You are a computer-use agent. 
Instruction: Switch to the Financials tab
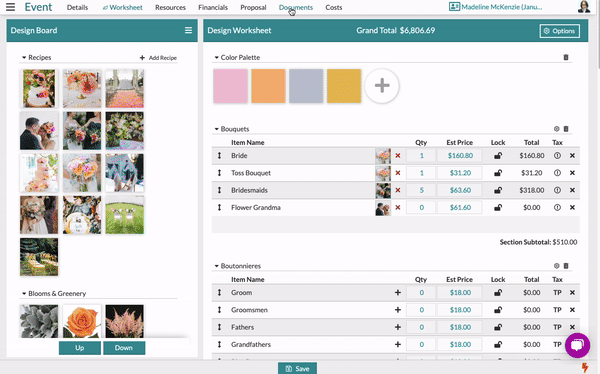213,7
